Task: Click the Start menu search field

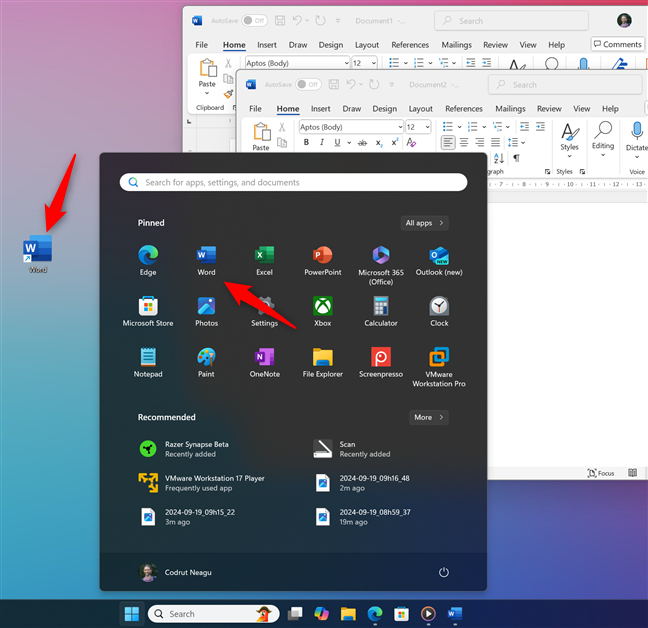Action: point(293,182)
